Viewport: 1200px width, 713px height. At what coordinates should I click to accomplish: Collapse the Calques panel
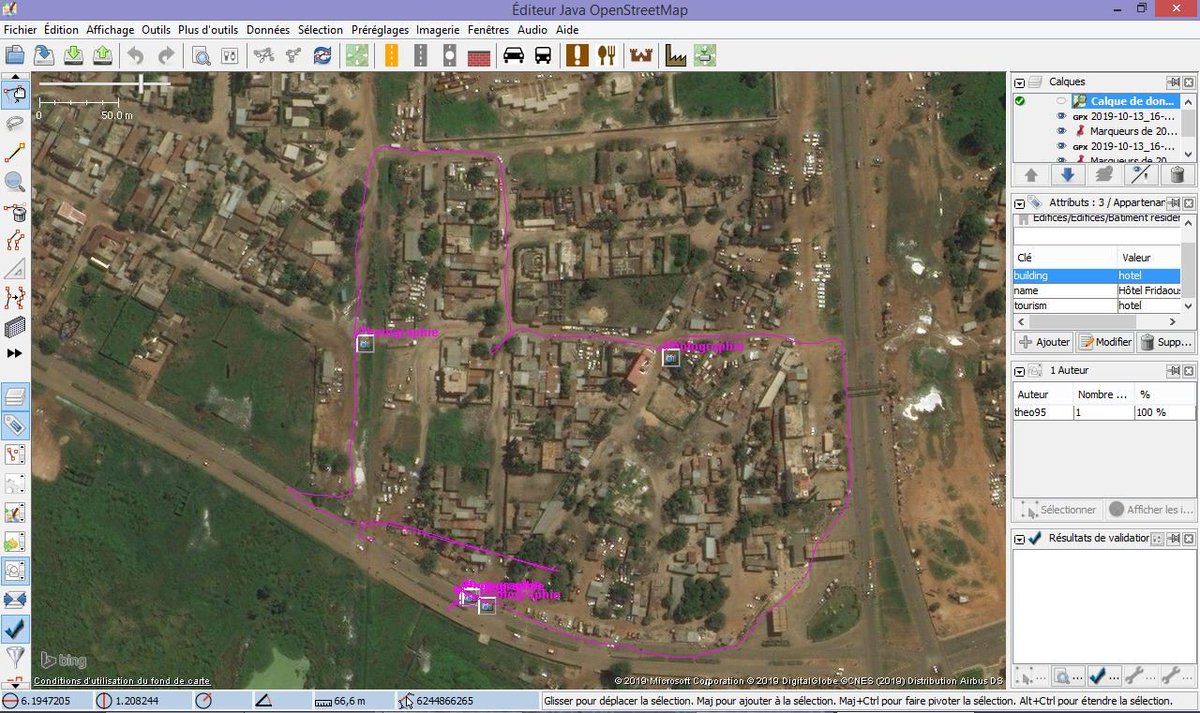click(x=1019, y=83)
